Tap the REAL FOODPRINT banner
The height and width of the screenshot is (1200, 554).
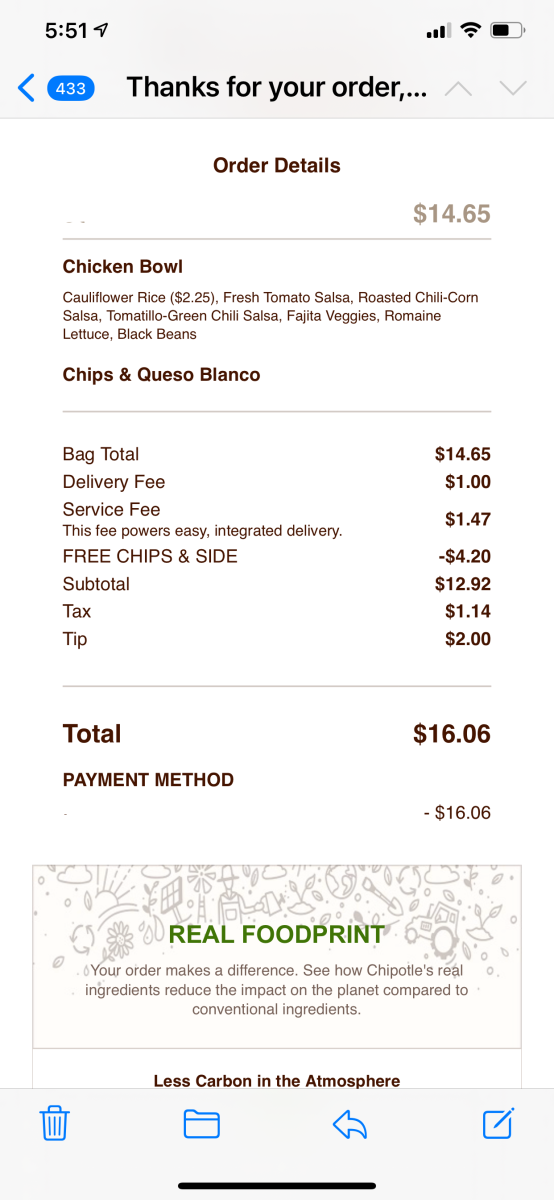click(277, 956)
